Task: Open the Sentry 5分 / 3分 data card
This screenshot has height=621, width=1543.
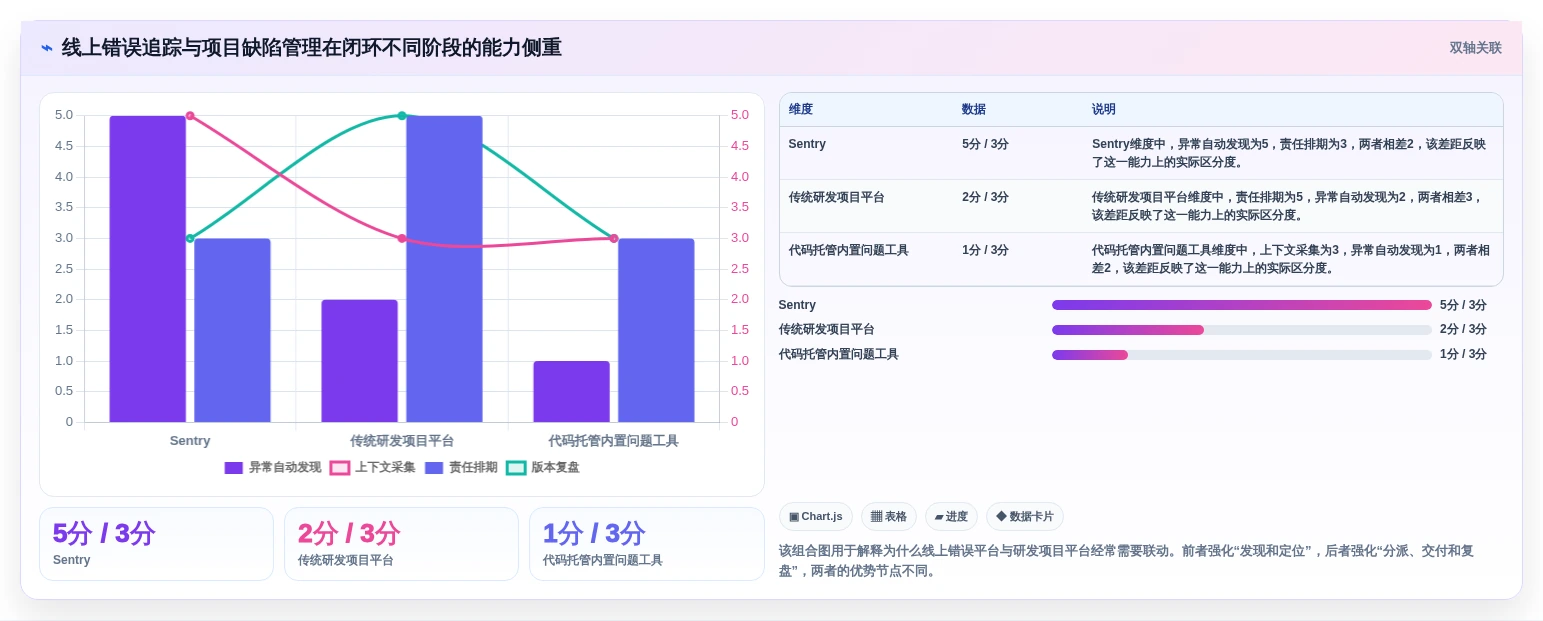Action: pos(156,544)
